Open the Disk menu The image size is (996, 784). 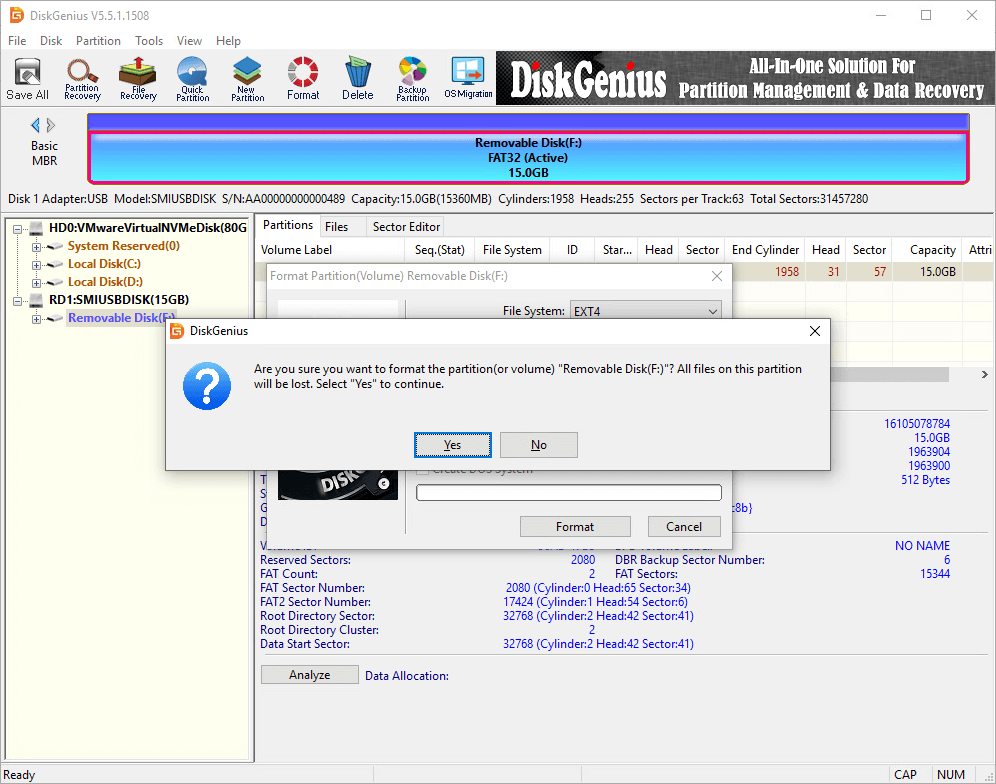tap(51, 41)
